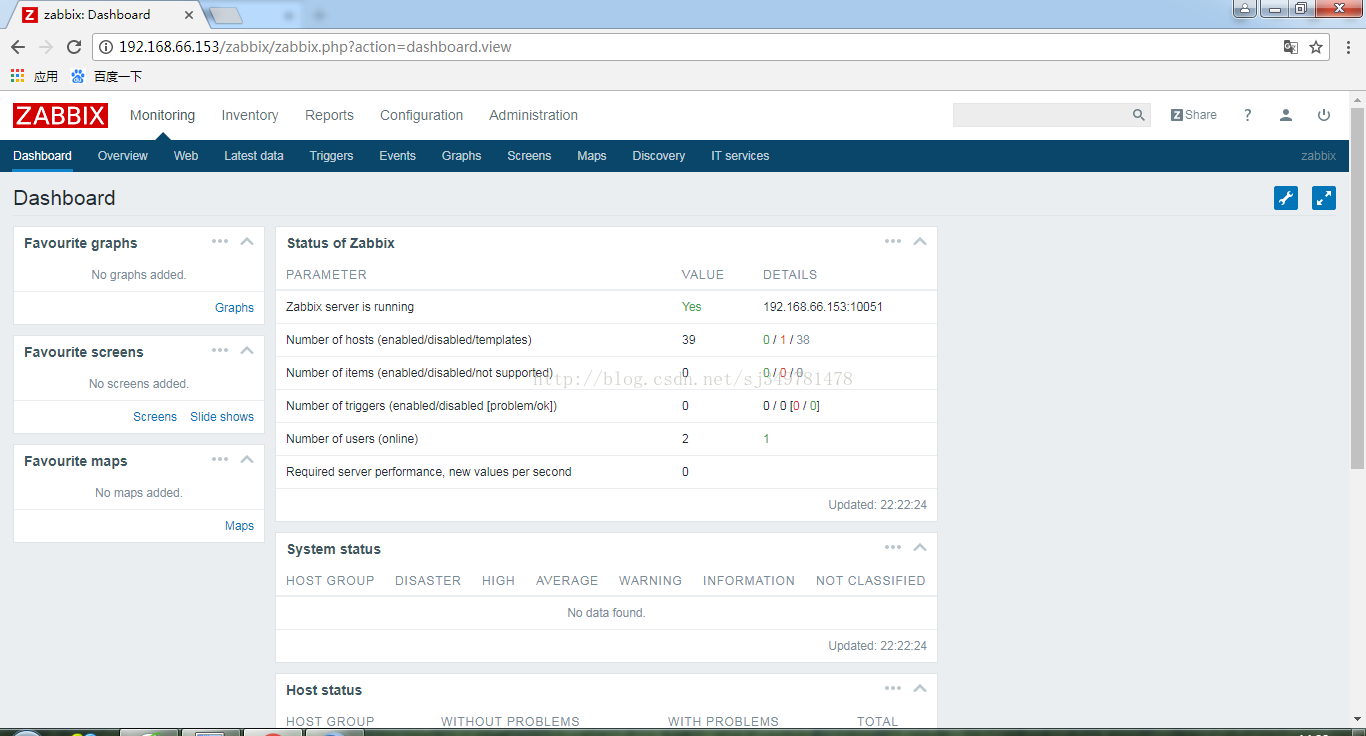Switch to fullscreen with arrows icon
Viewport: 1366px width, 736px height.
(1324, 198)
